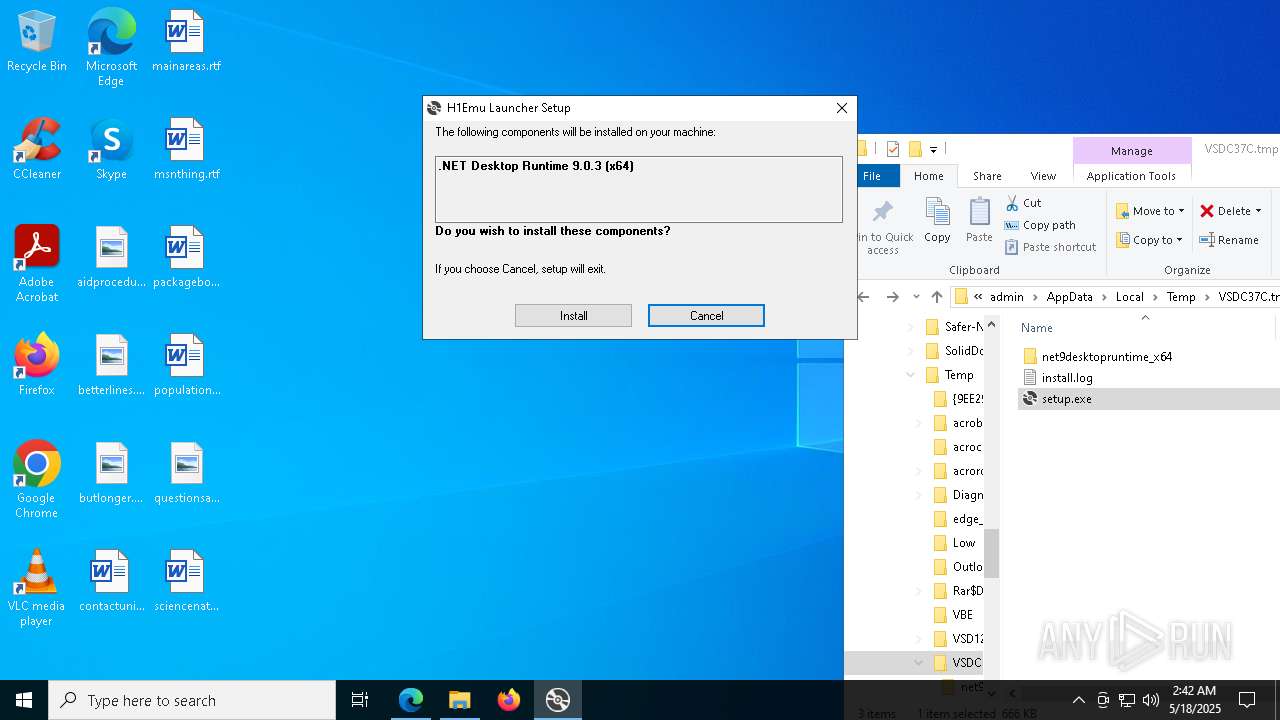Open File Explorer from taskbar

coord(459,700)
